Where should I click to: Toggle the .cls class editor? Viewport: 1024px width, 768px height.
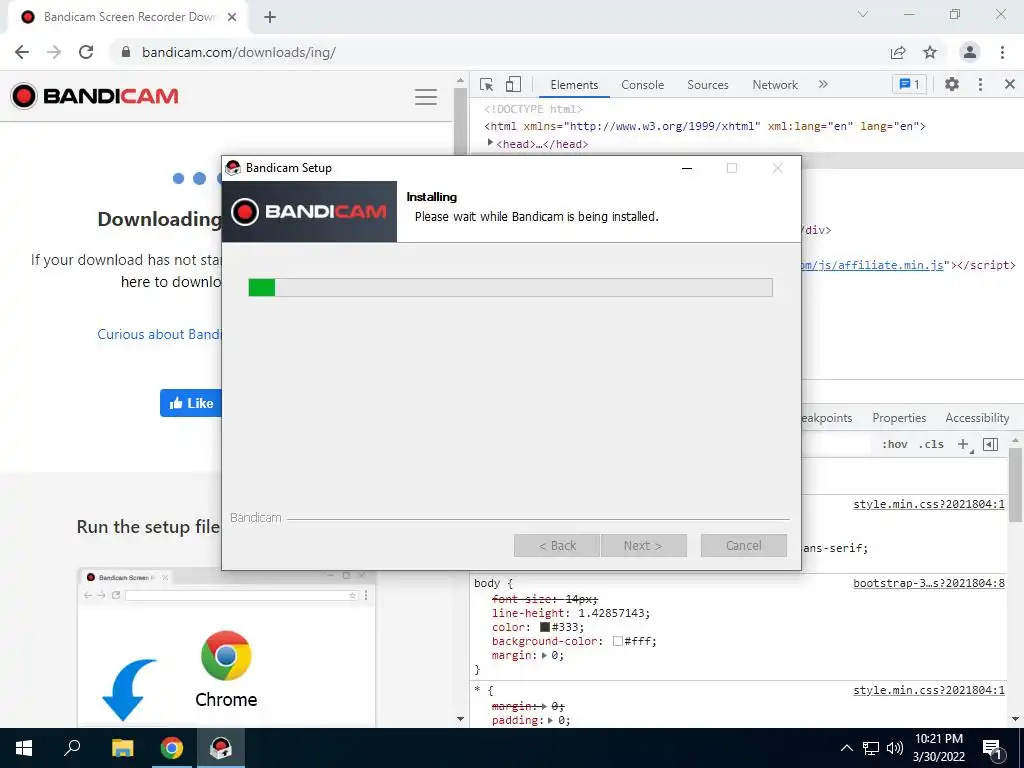(931, 444)
